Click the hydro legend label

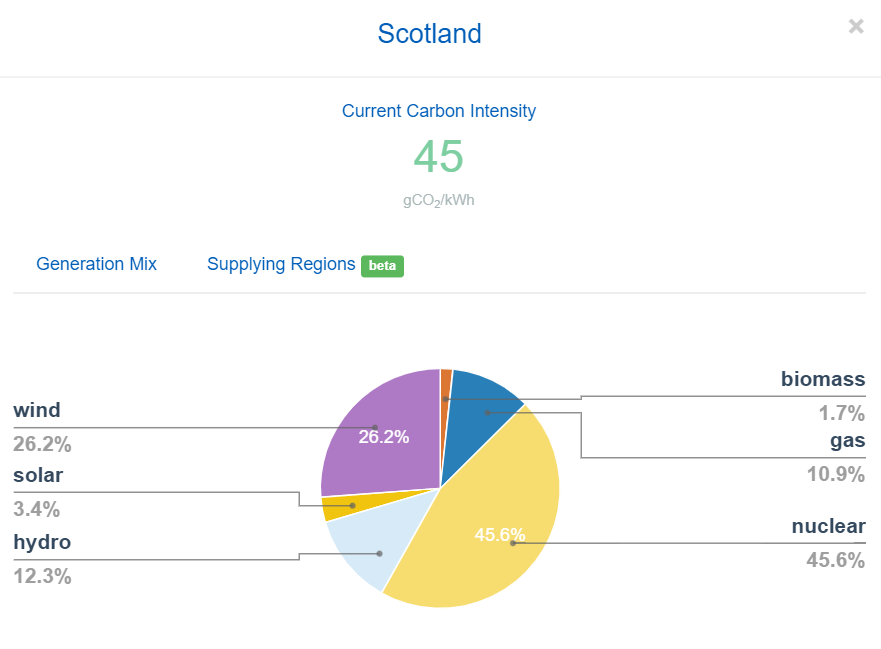(42, 542)
